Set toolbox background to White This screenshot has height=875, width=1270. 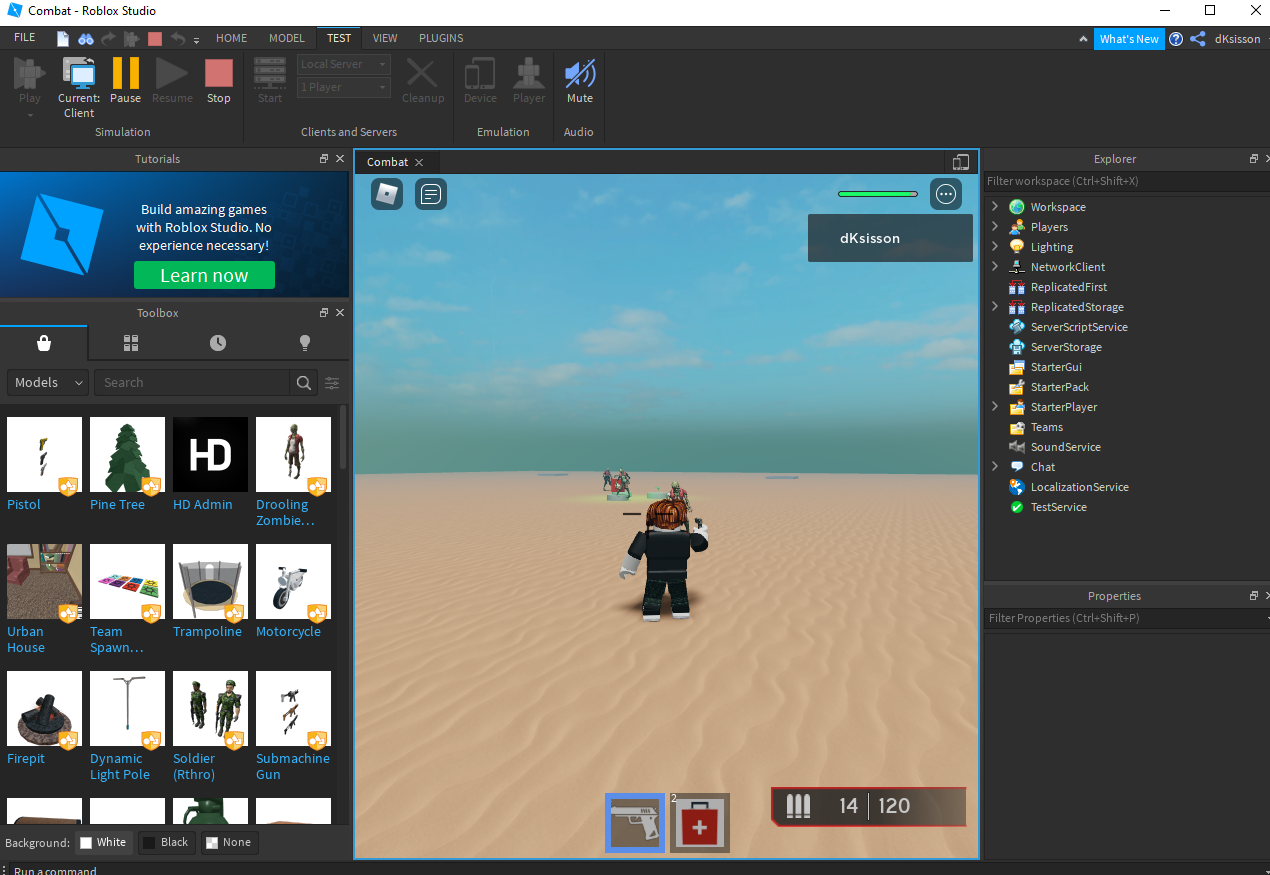[104, 842]
